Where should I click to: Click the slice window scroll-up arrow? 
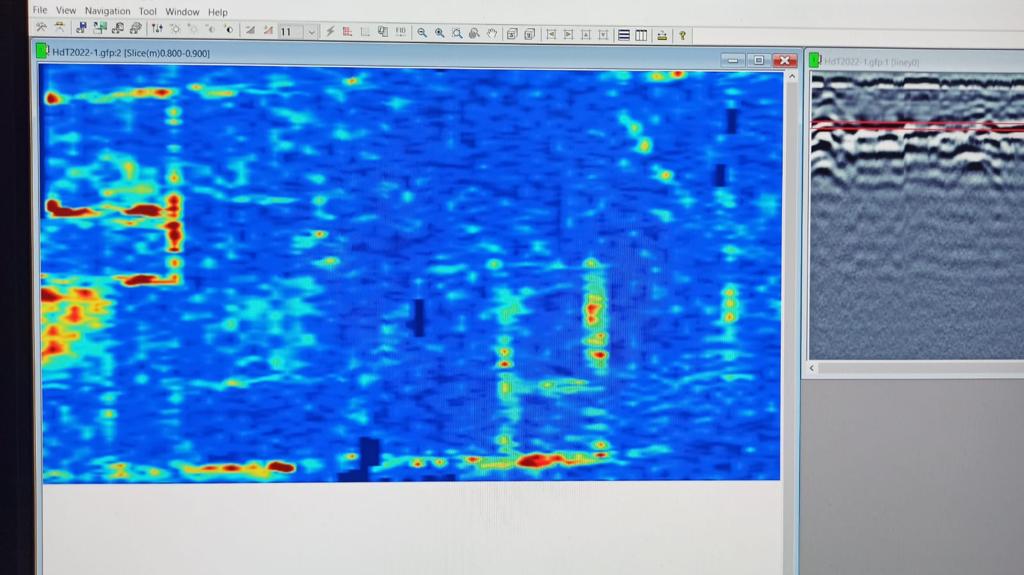792,76
